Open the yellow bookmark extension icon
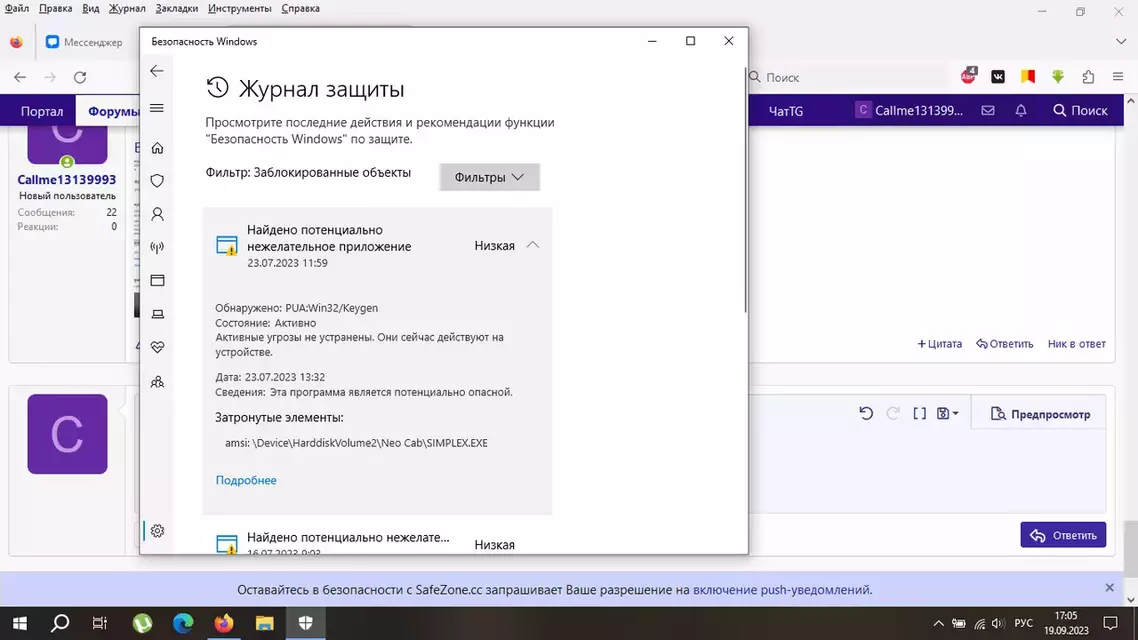 tap(1028, 76)
